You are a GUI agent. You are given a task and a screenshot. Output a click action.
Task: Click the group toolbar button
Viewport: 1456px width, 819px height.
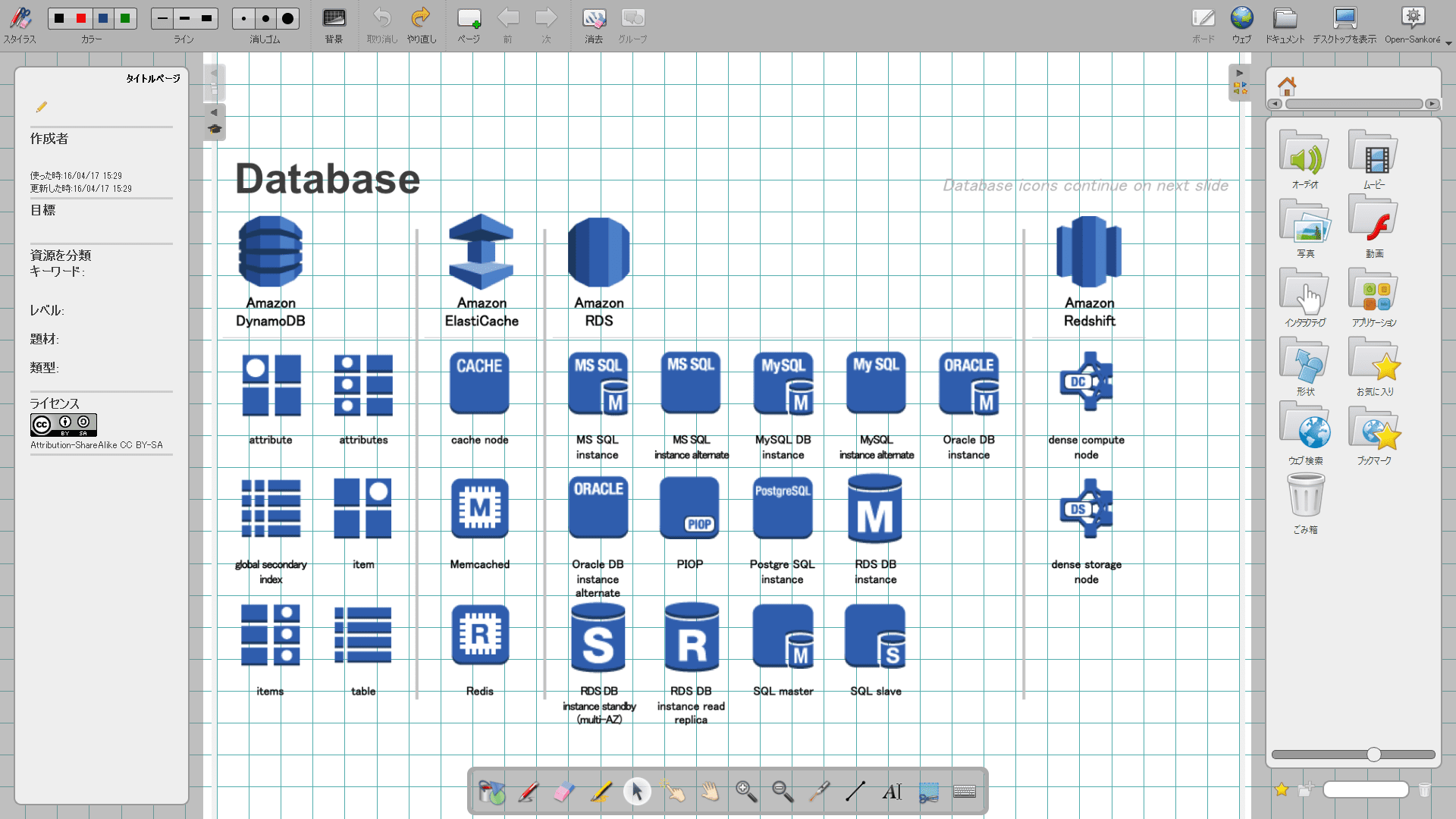click(x=632, y=25)
